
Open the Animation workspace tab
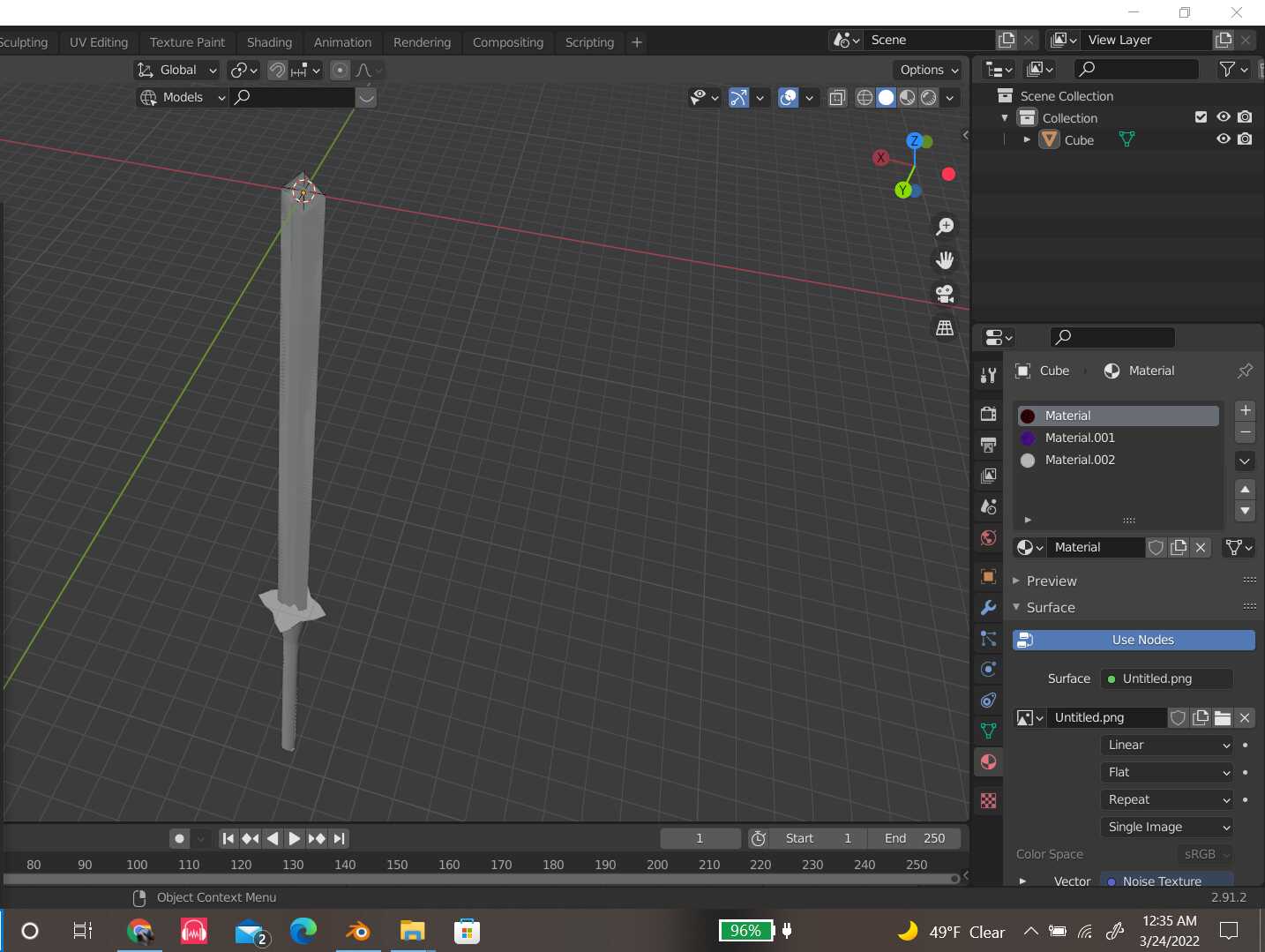coord(342,42)
